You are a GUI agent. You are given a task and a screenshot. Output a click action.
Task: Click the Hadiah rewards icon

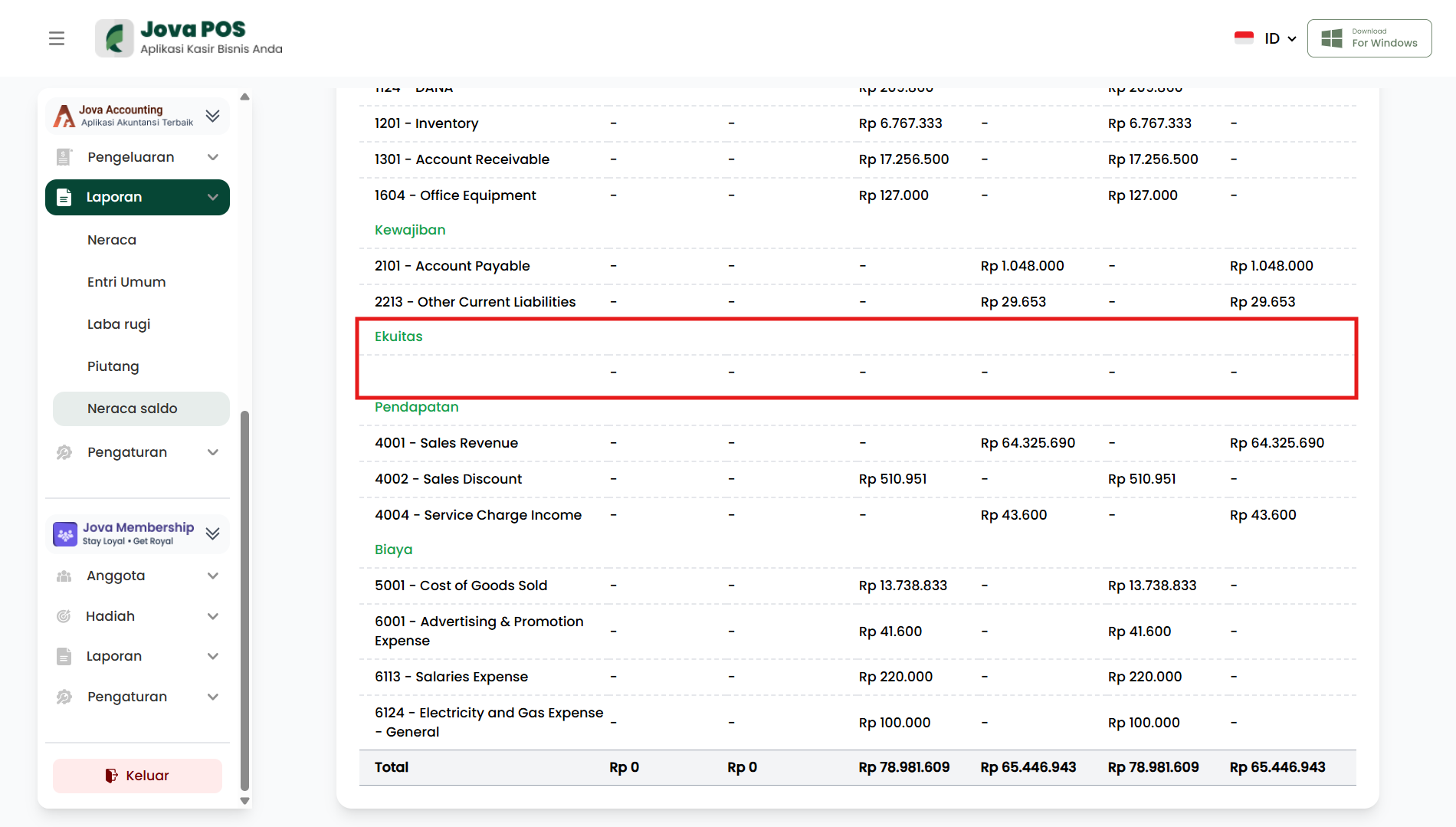(x=64, y=616)
